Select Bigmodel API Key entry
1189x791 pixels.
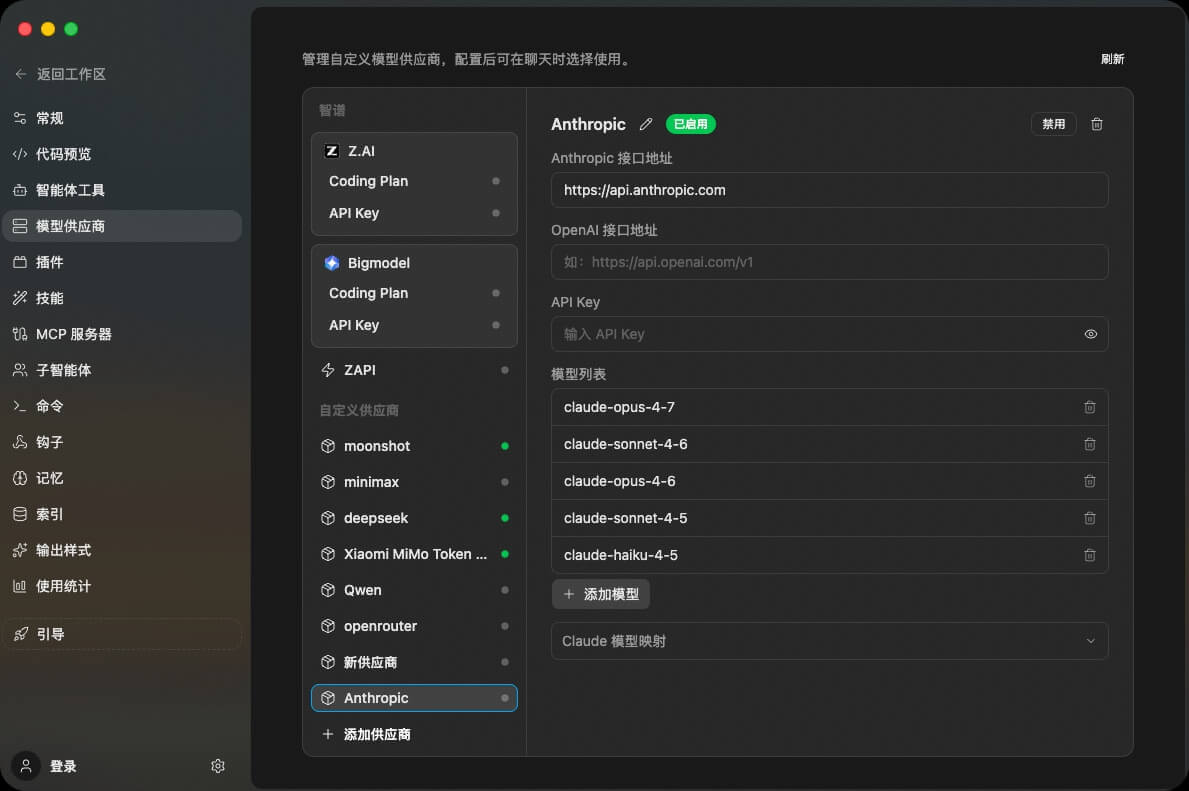click(414, 325)
